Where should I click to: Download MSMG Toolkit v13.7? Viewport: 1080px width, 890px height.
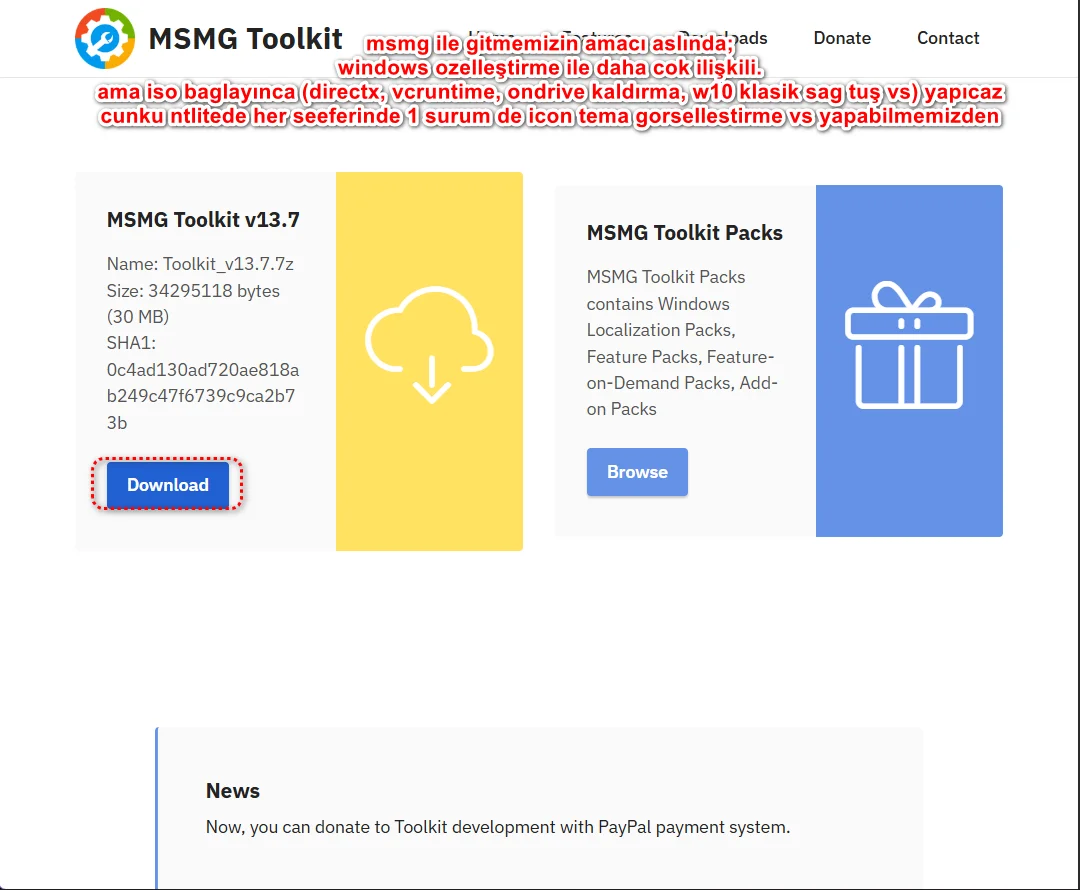(x=167, y=485)
